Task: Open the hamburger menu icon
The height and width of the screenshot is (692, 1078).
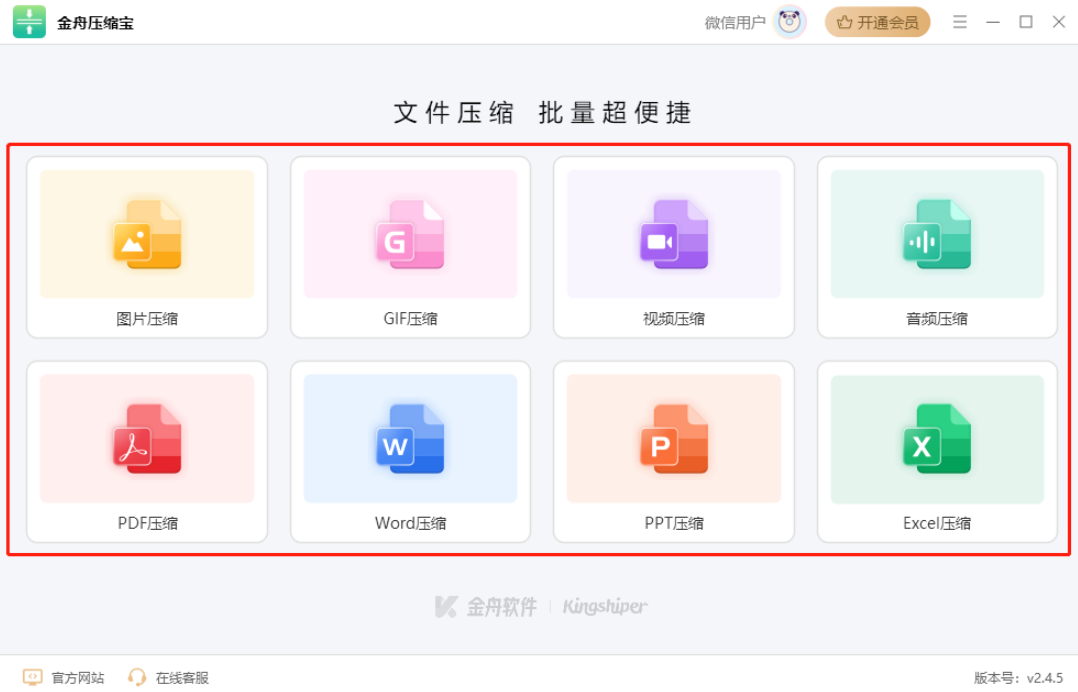Action: [x=960, y=22]
